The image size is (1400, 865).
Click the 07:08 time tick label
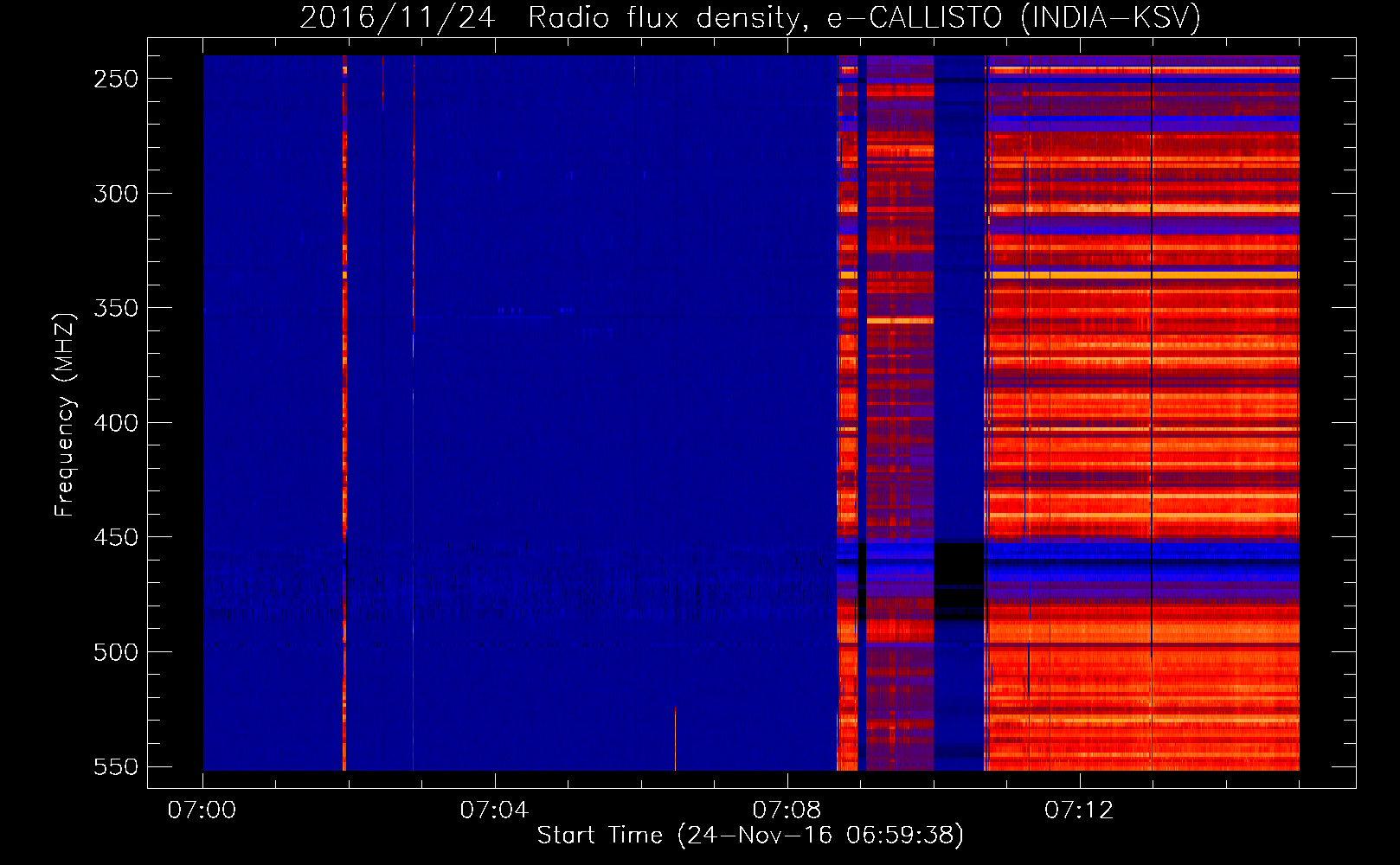787,811
